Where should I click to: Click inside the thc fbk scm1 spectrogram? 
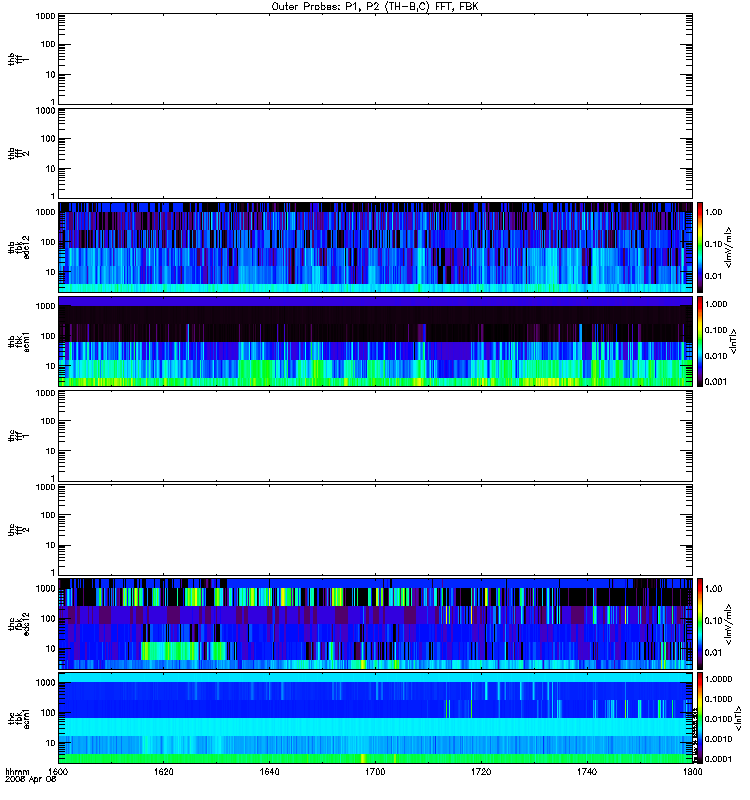(376, 718)
